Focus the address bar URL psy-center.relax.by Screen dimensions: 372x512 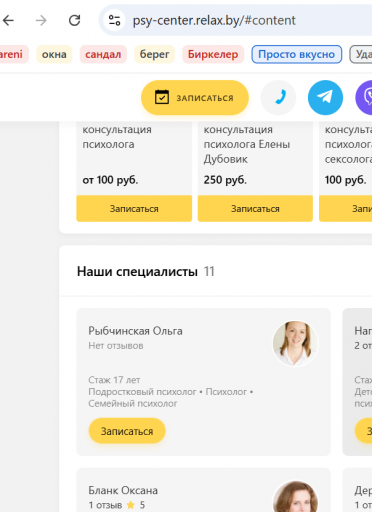(214, 21)
